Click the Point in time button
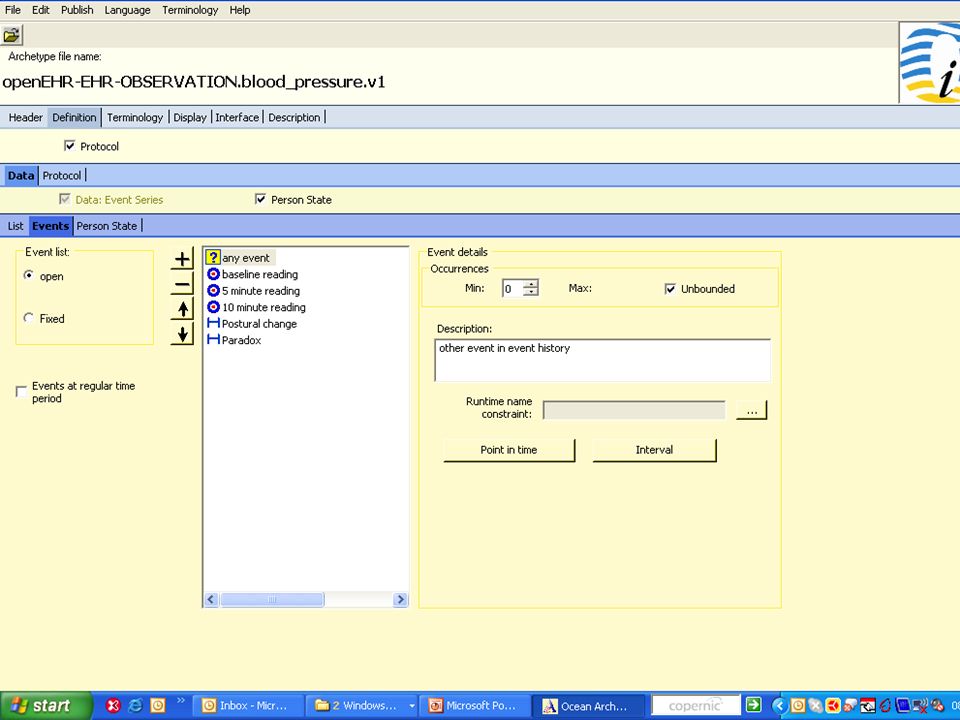 [509, 449]
